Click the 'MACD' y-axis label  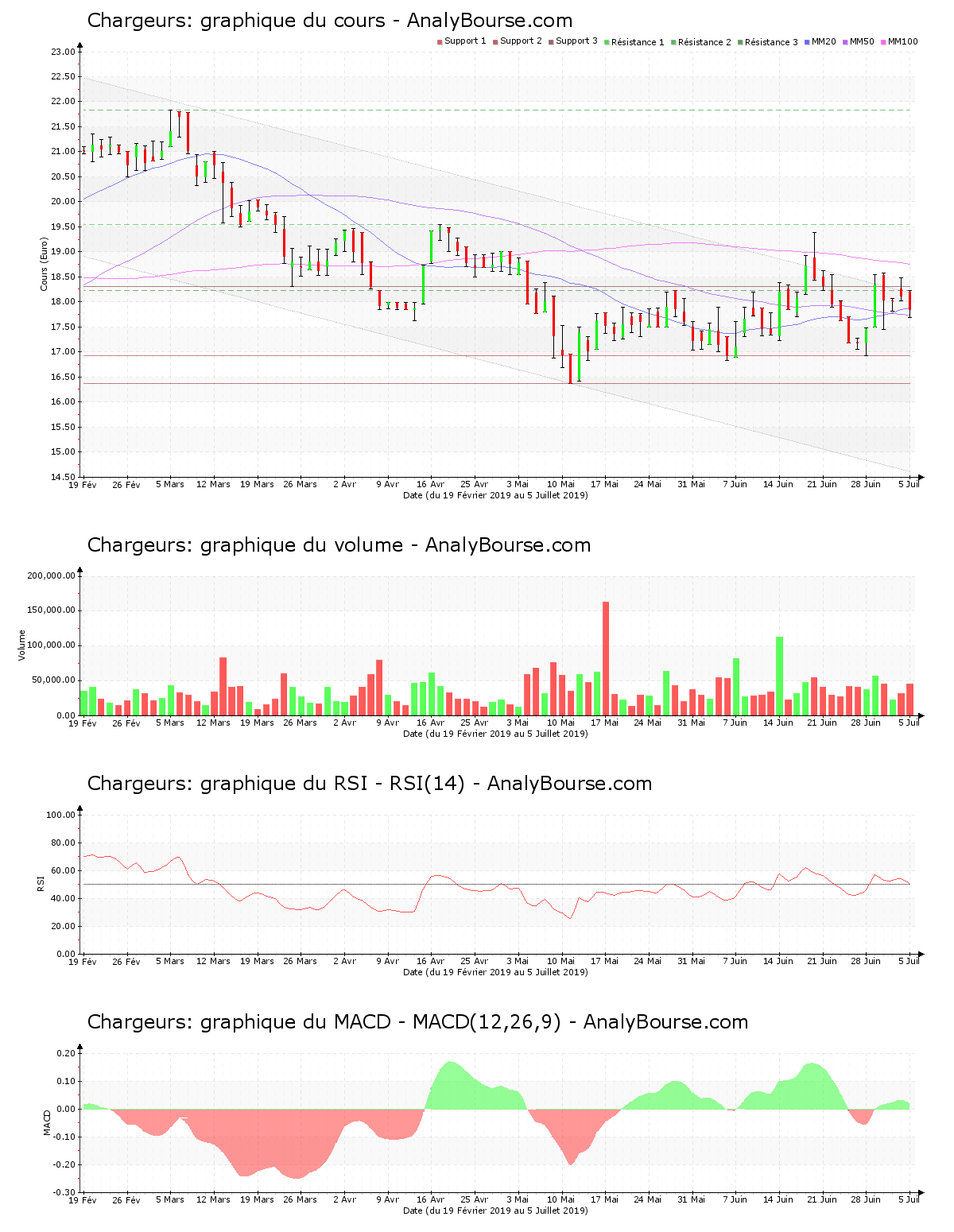pos(47,1122)
